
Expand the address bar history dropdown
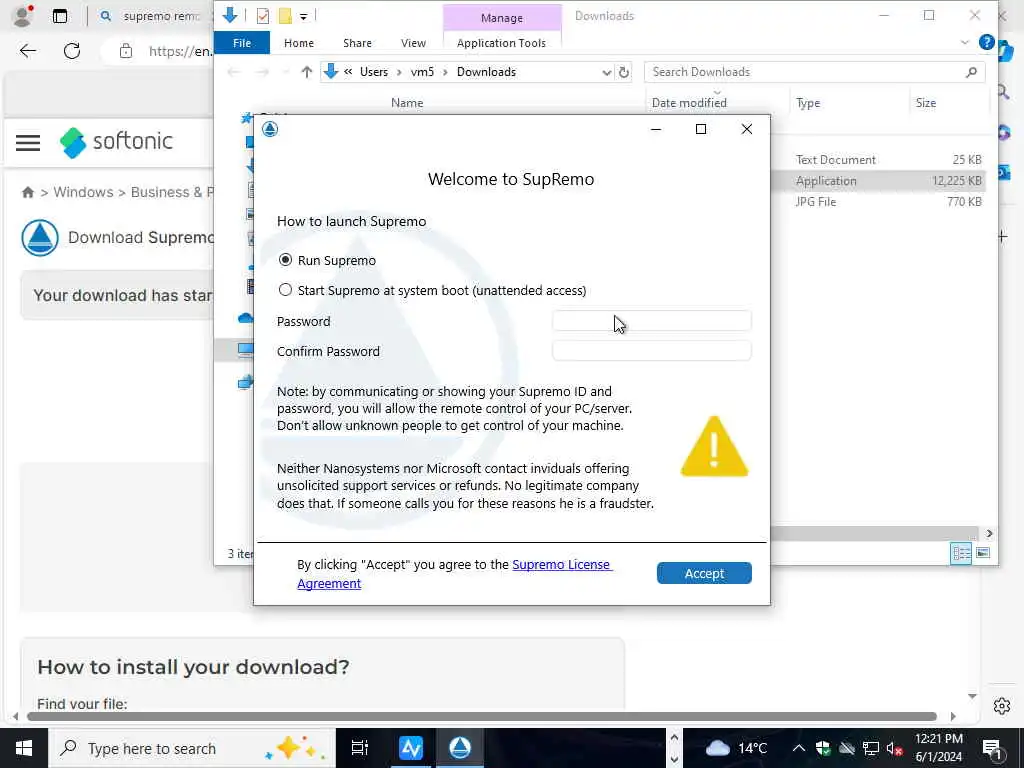coord(607,72)
